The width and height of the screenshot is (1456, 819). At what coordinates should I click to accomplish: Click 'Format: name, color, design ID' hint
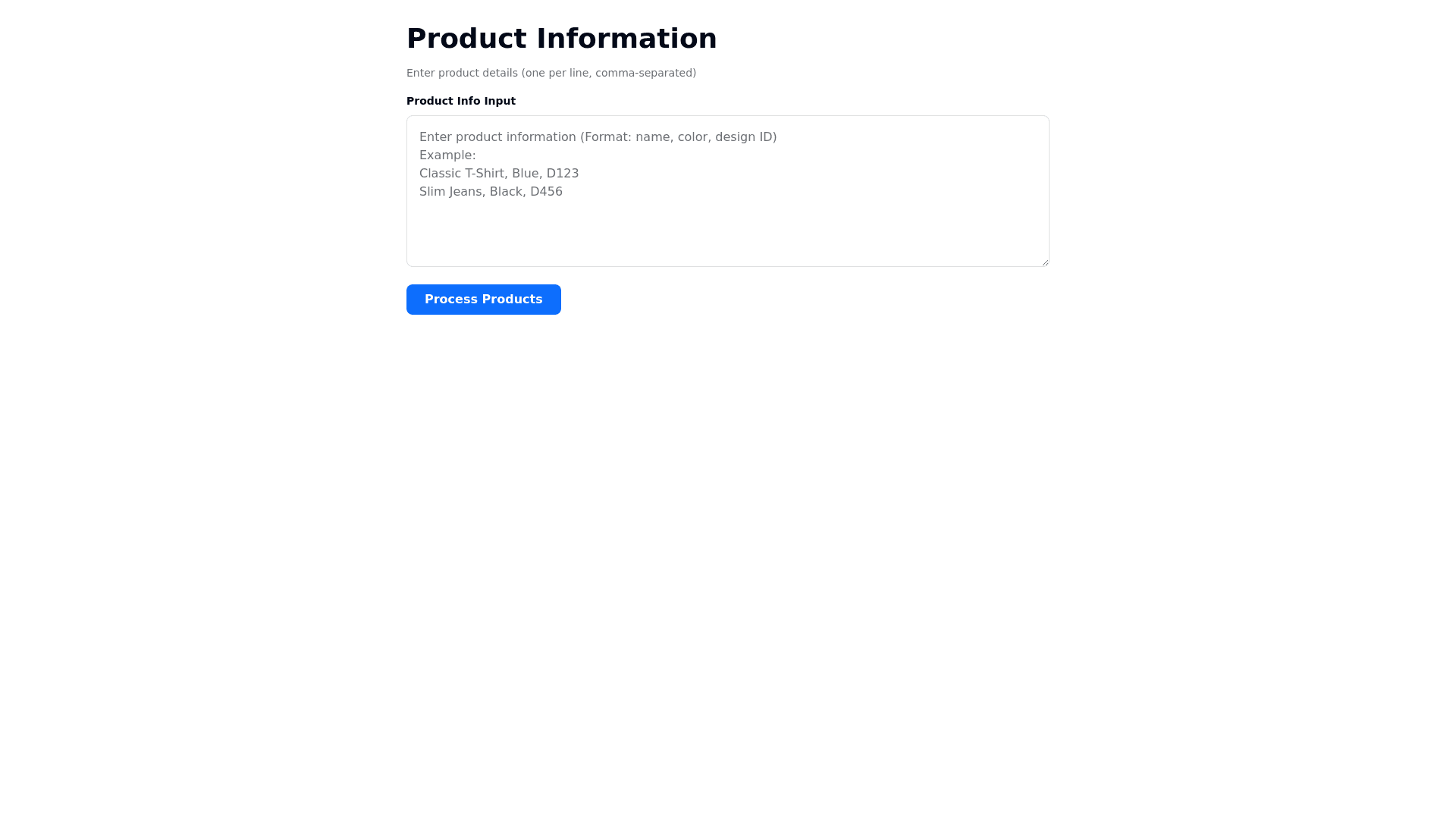pos(679,137)
